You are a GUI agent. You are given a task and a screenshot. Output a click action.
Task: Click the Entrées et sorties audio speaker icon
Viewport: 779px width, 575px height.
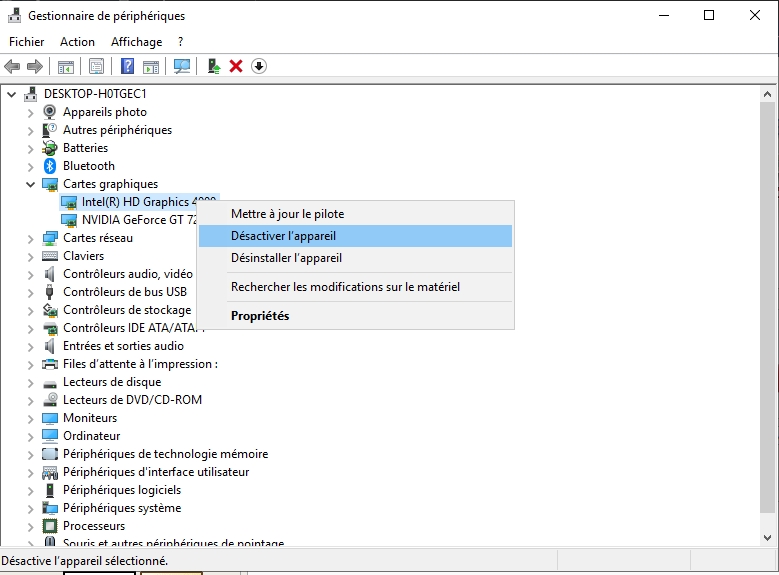(x=50, y=346)
